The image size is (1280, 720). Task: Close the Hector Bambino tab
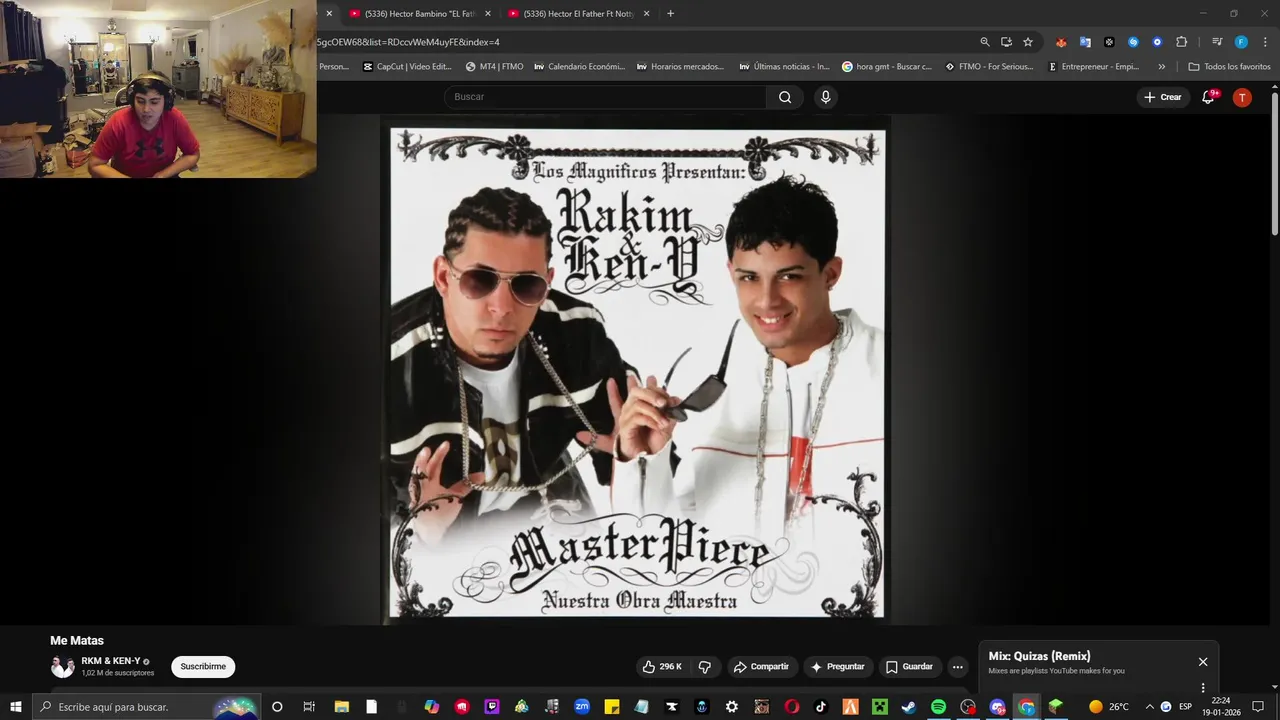[488, 13]
